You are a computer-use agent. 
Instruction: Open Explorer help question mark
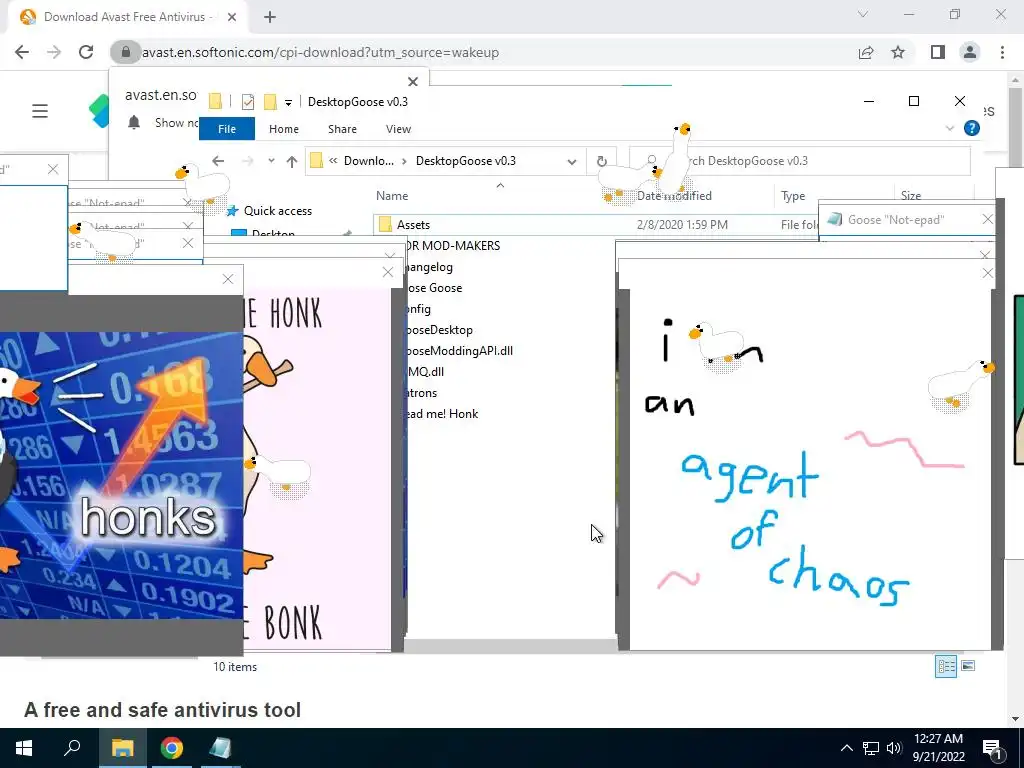(x=972, y=128)
